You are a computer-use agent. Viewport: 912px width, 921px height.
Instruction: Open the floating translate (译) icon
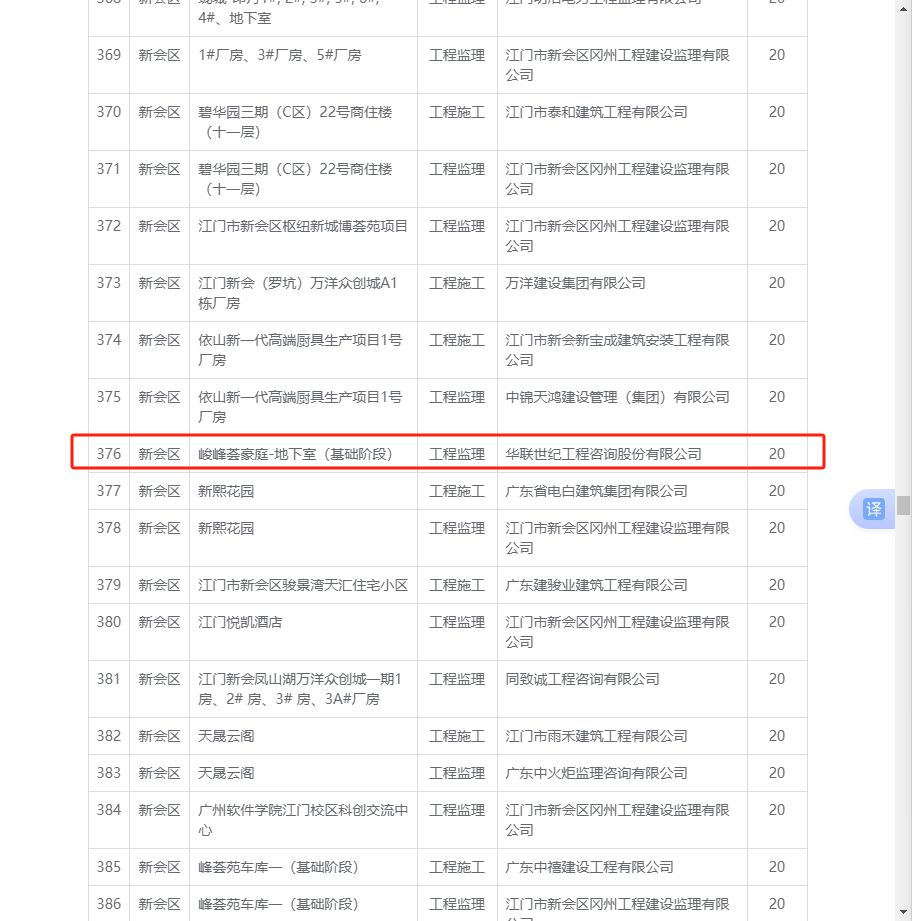click(x=873, y=509)
